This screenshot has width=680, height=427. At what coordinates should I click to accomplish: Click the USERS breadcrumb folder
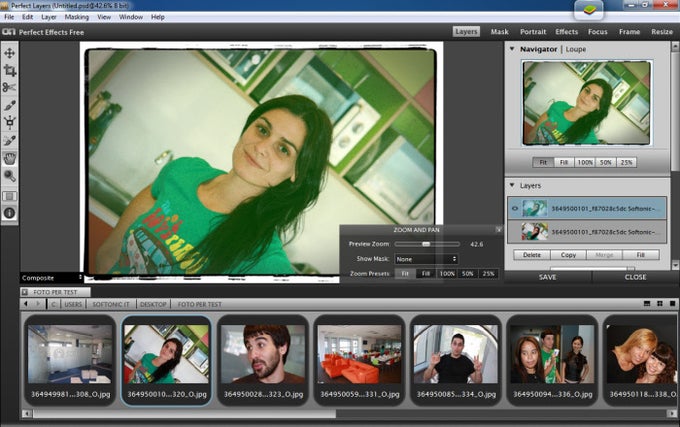[x=73, y=304]
